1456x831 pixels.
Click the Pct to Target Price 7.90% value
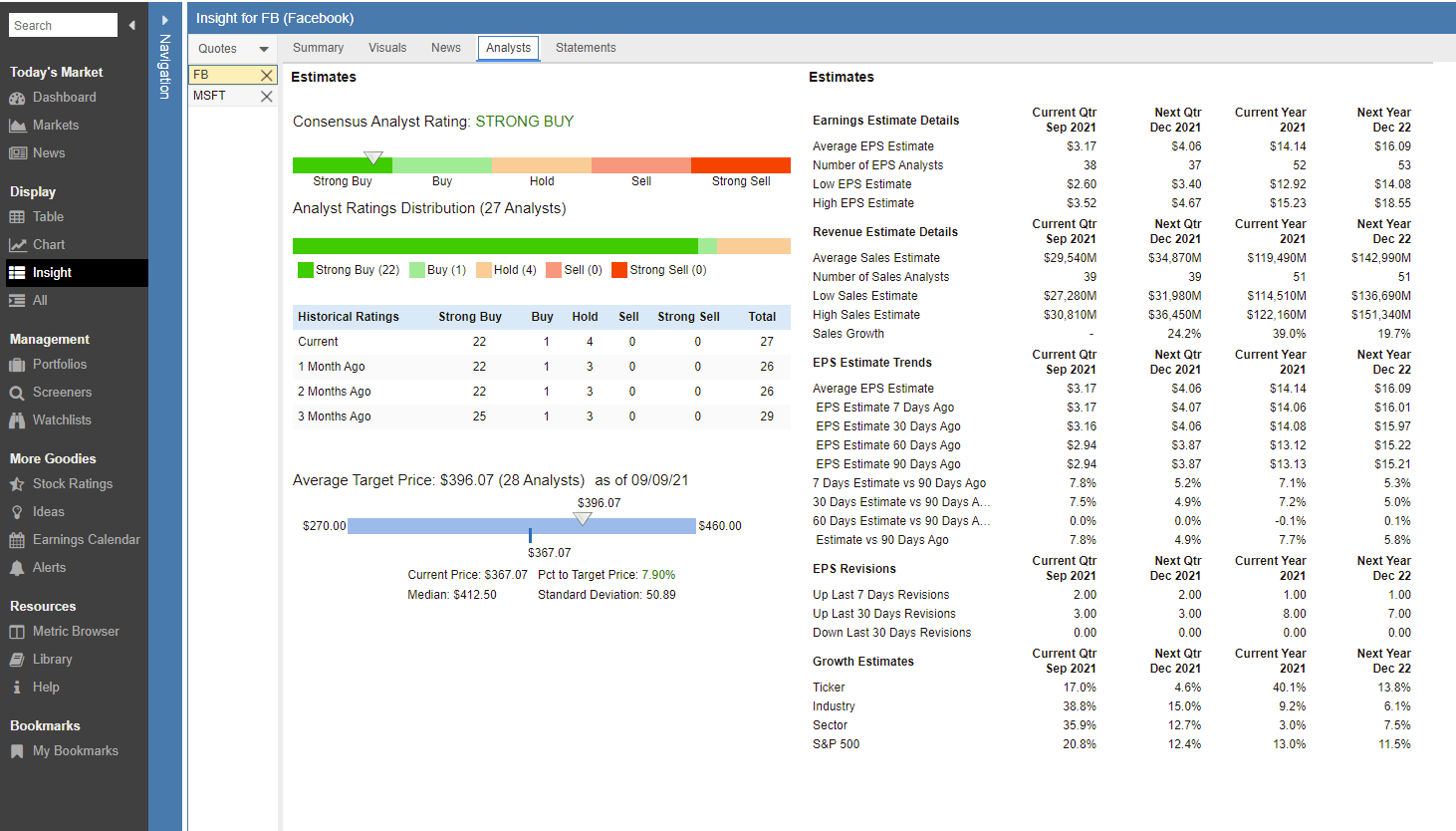point(658,575)
